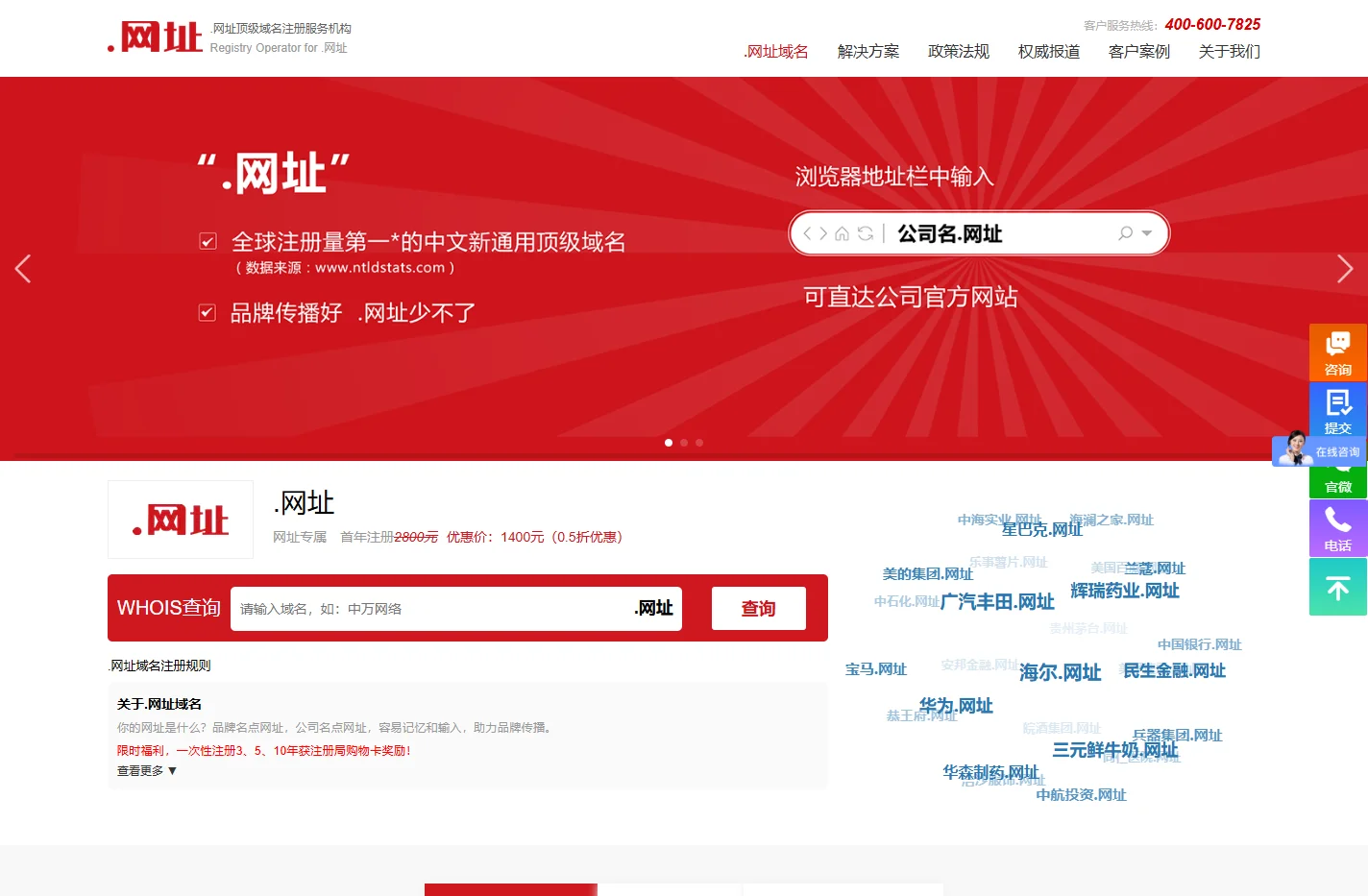Click 星巴克.网址 in tag cloud
1368x896 pixels.
pyautogui.click(x=1042, y=529)
